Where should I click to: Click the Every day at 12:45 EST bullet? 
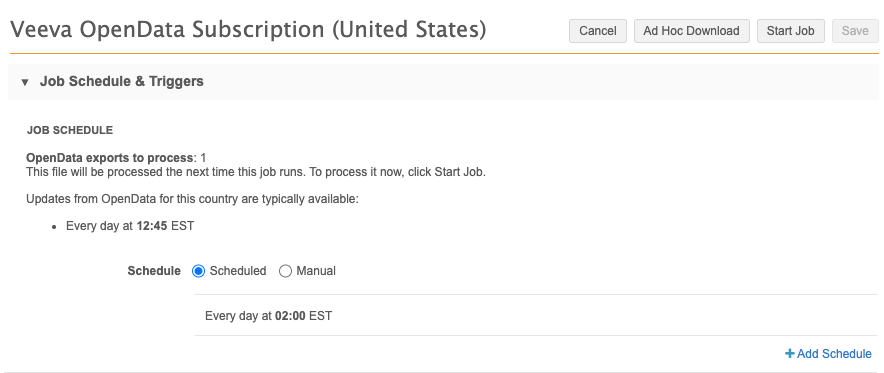(x=130, y=227)
